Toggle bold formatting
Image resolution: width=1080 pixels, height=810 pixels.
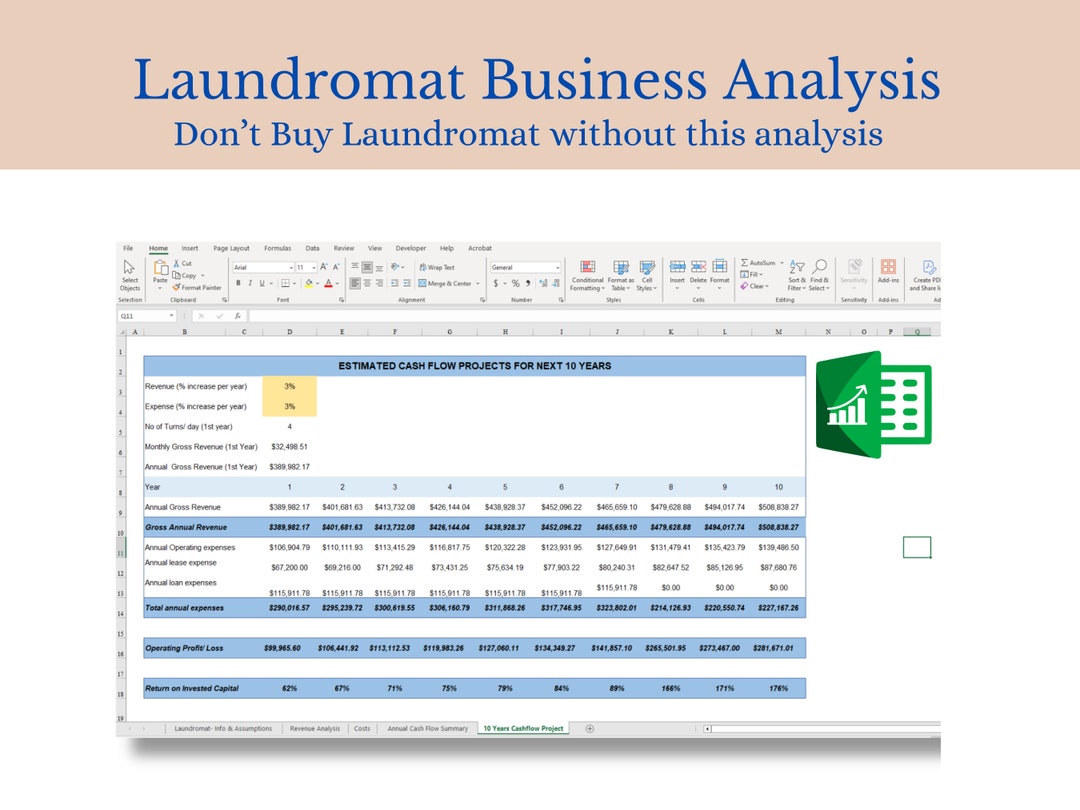[238, 282]
